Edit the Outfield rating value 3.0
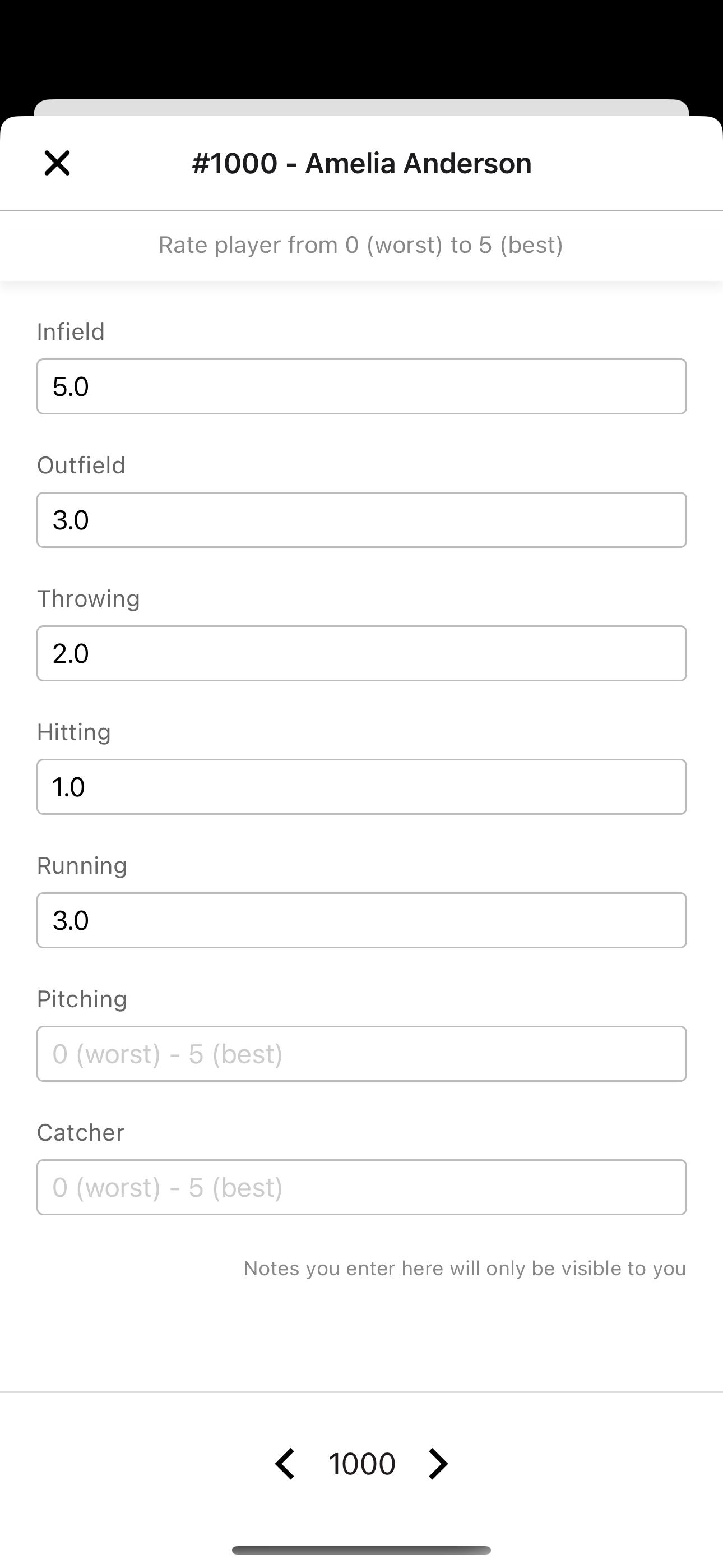The height and width of the screenshot is (1568, 723). [361, 520]
